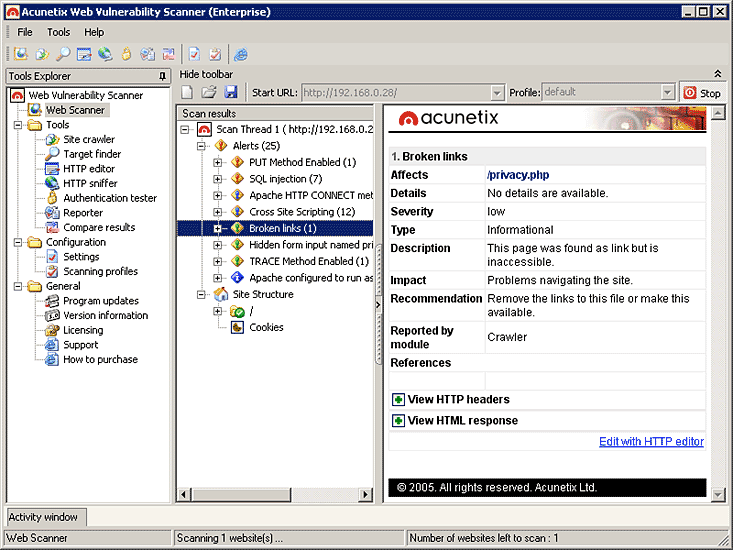Image resolution: width=733 pixels, height=550 pixels.
Task: Click Edit with HTTP editor link
Action: pyautogui.click(x=651, y=442)
